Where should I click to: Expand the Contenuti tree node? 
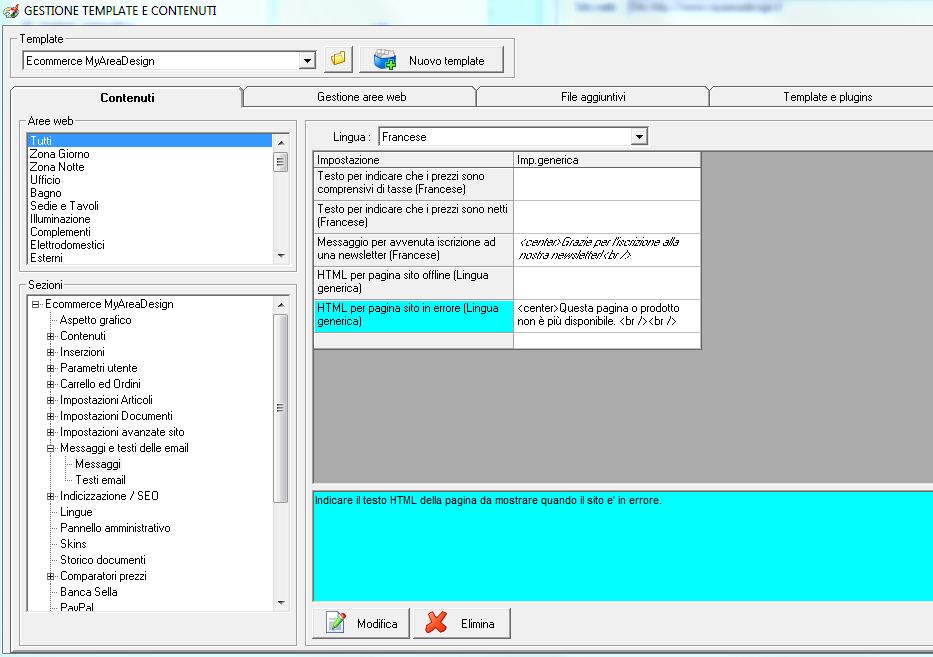coord(51,336)
